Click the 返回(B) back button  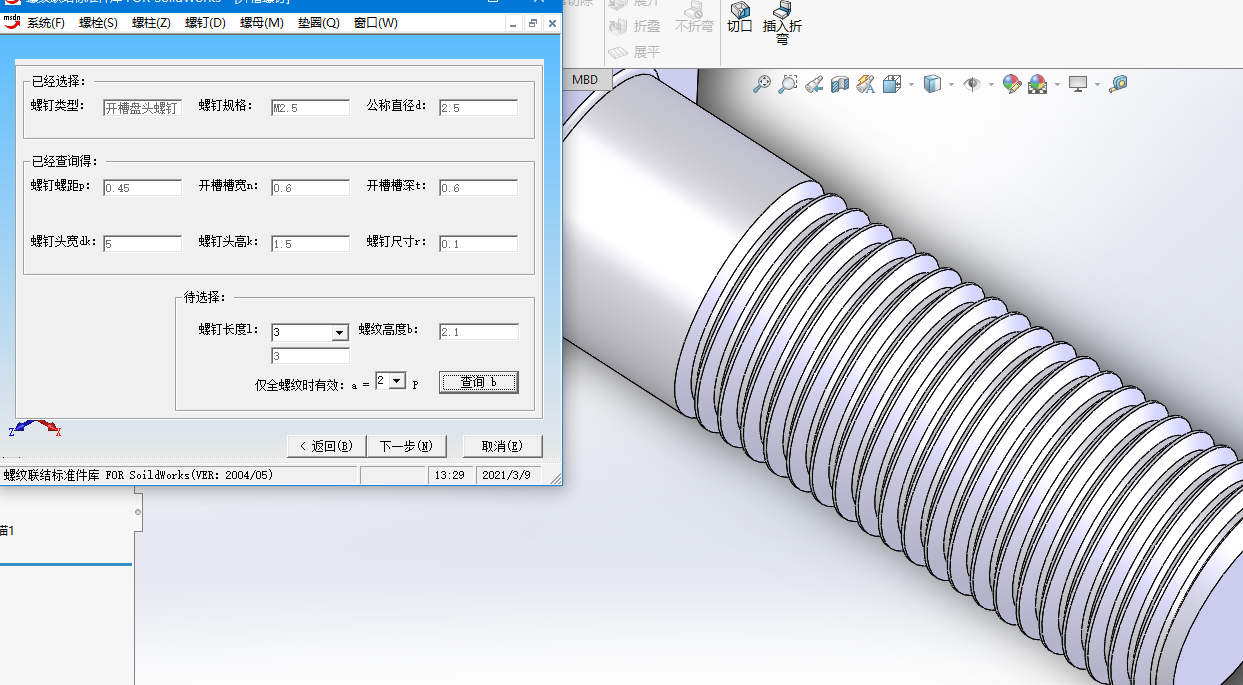(x=326, y=446)
